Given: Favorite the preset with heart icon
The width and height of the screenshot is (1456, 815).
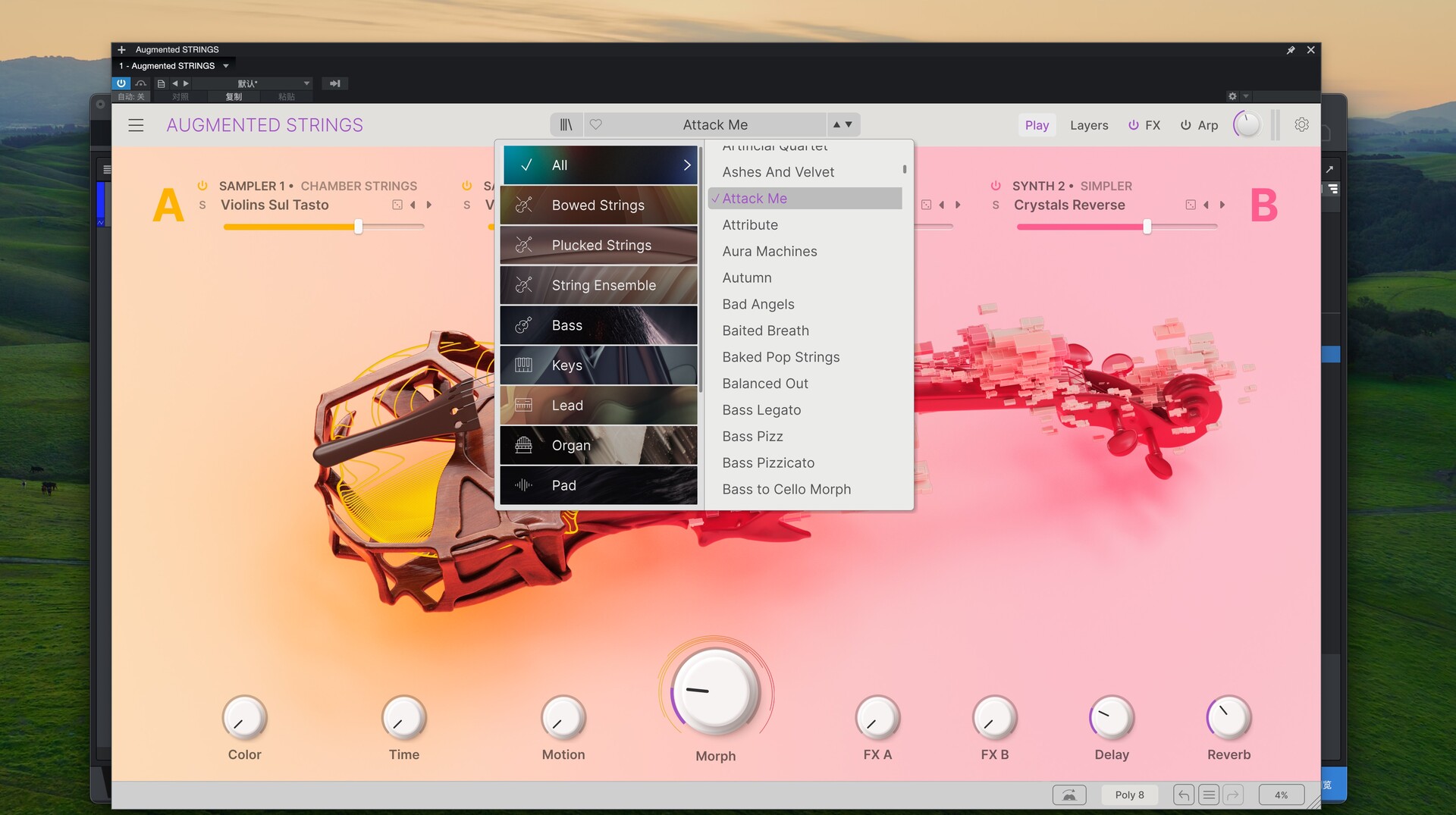Looking at the screenshot, I should point(596,124).
